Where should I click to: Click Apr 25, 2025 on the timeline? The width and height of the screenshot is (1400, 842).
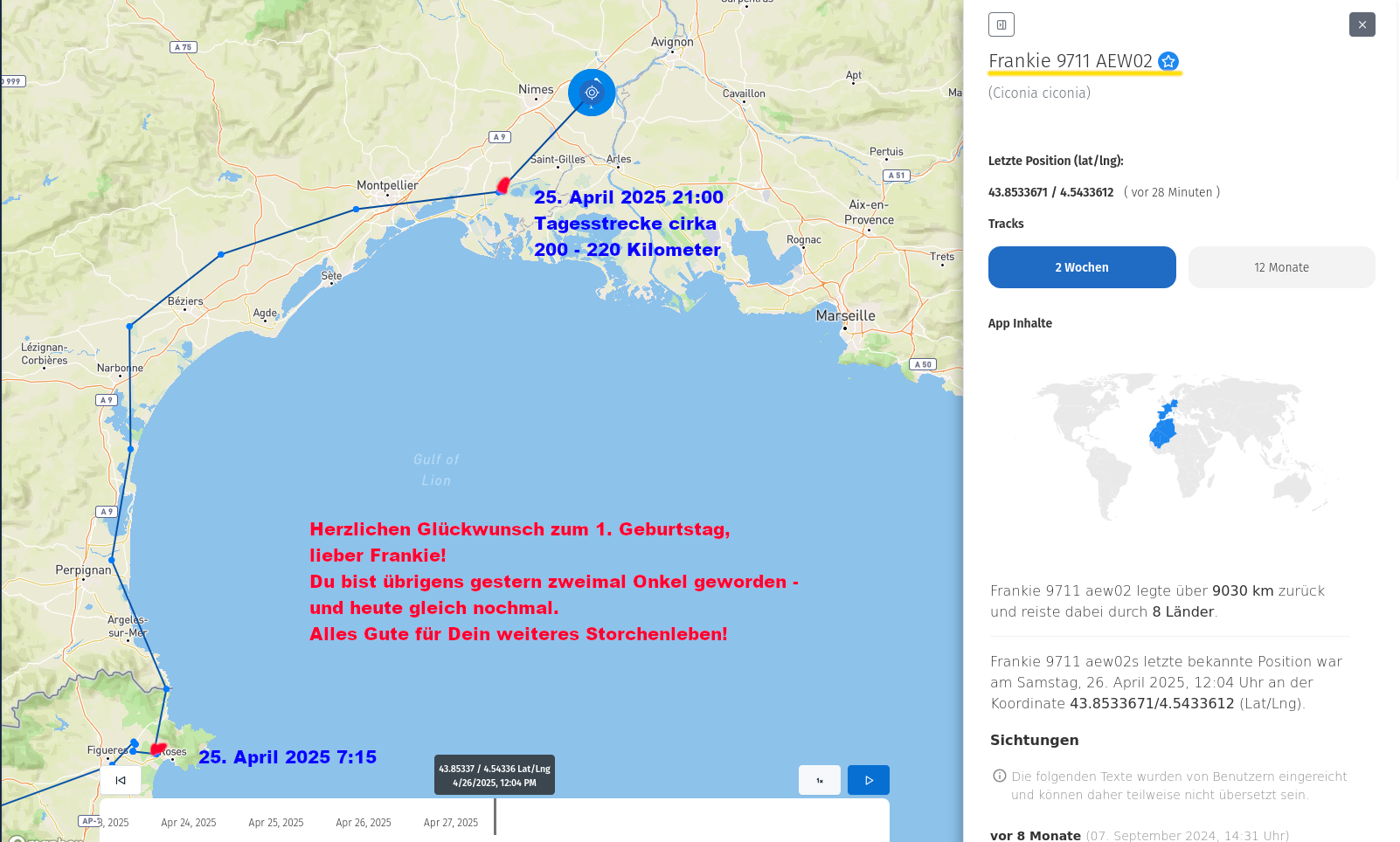tap(276, 823)
